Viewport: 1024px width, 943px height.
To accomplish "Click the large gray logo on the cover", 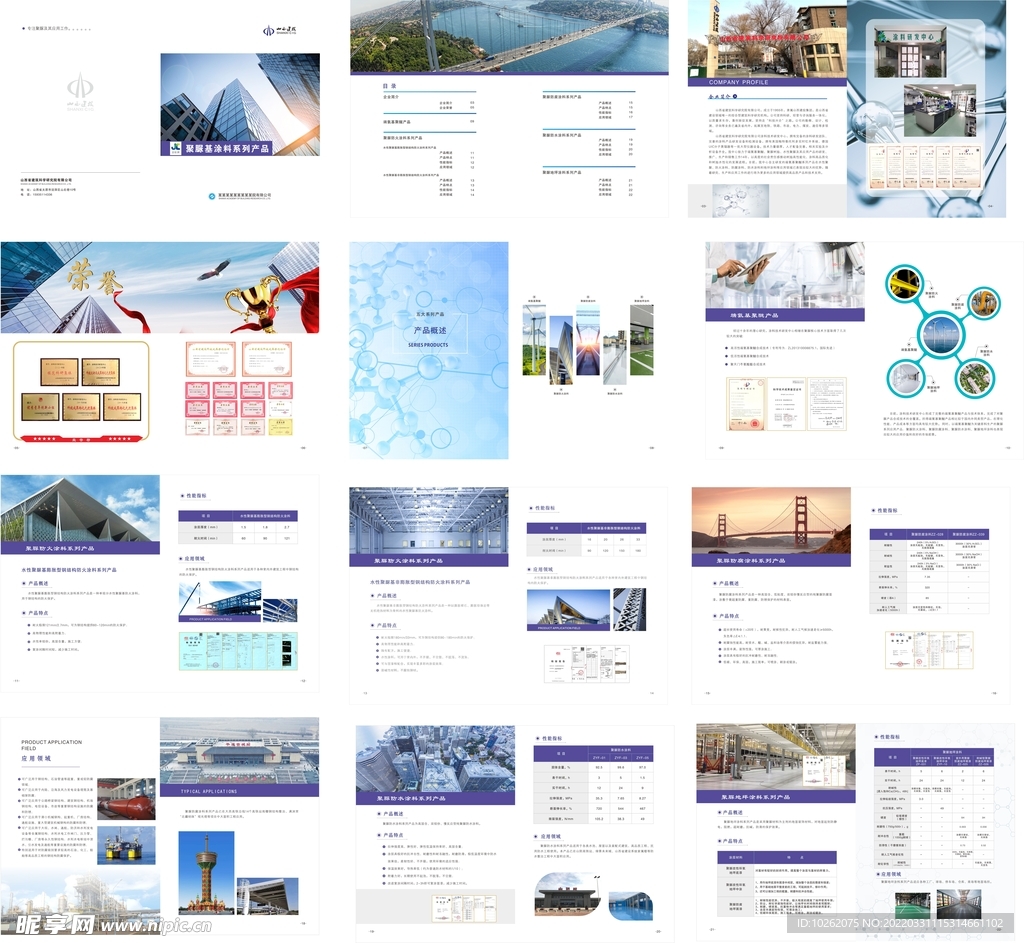I will point(84,90).
